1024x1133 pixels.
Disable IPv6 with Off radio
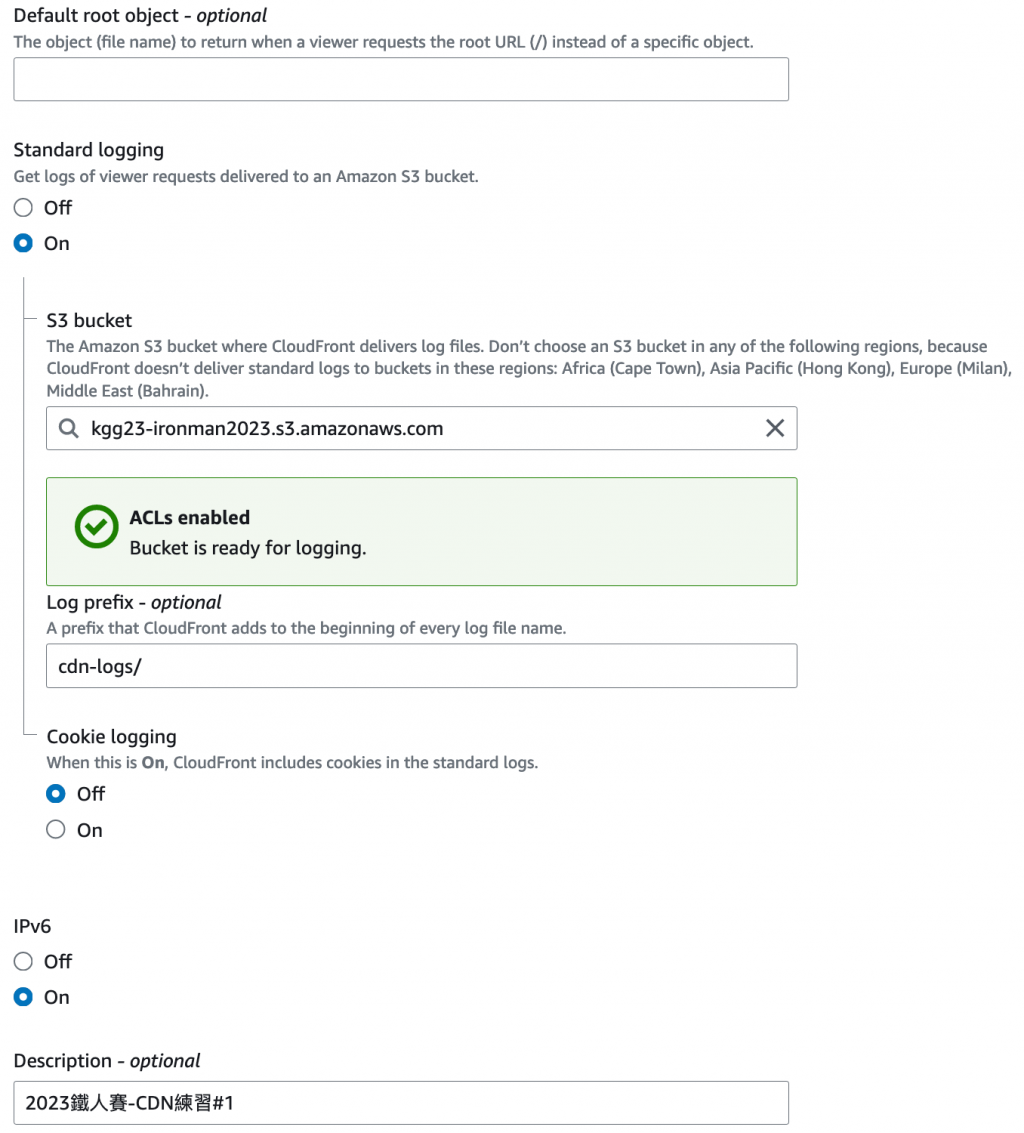tap(24, 962)
